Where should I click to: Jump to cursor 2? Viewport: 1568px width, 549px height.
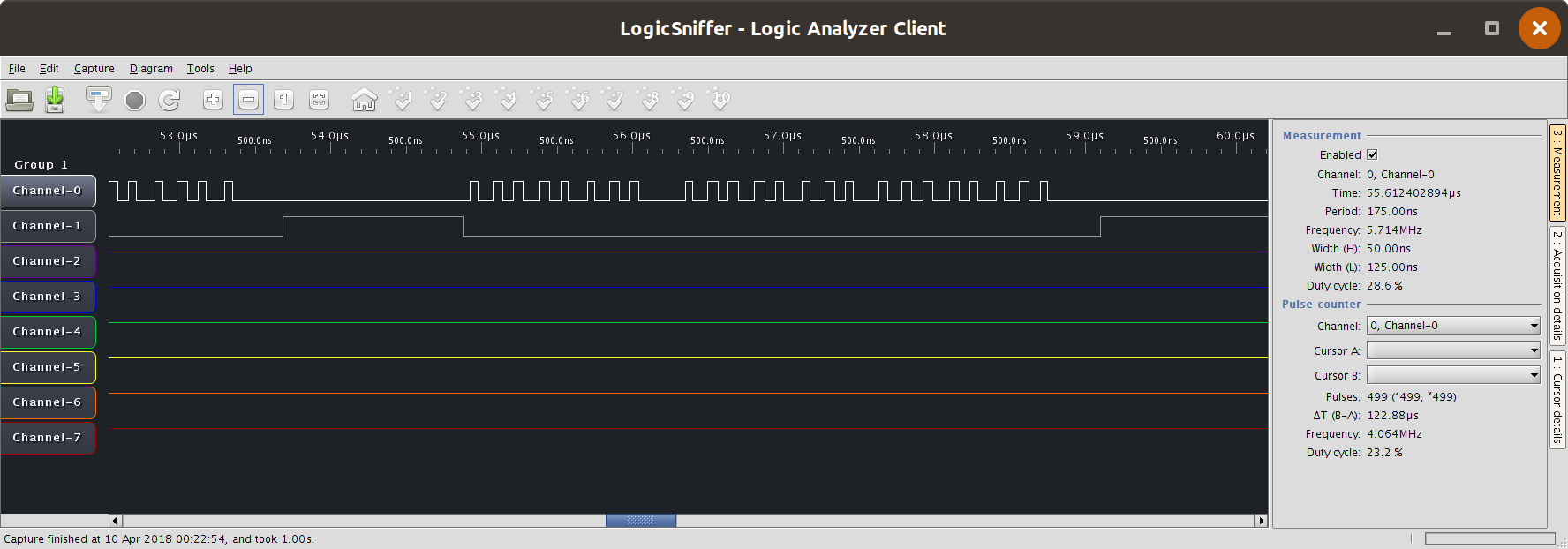[x=438, y=100]
